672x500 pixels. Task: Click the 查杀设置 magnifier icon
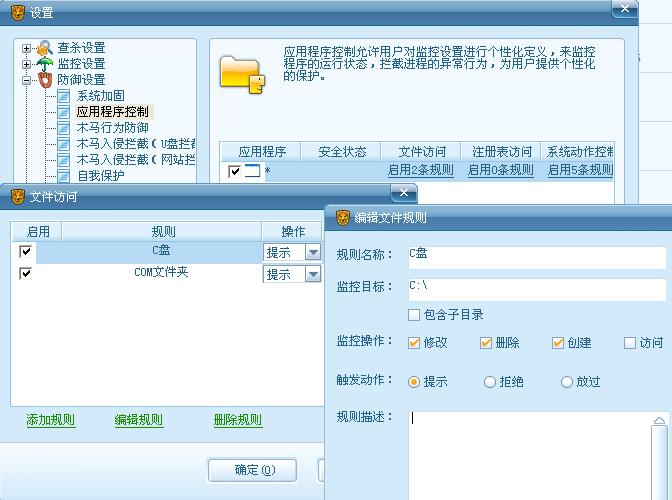click(45, 48)
